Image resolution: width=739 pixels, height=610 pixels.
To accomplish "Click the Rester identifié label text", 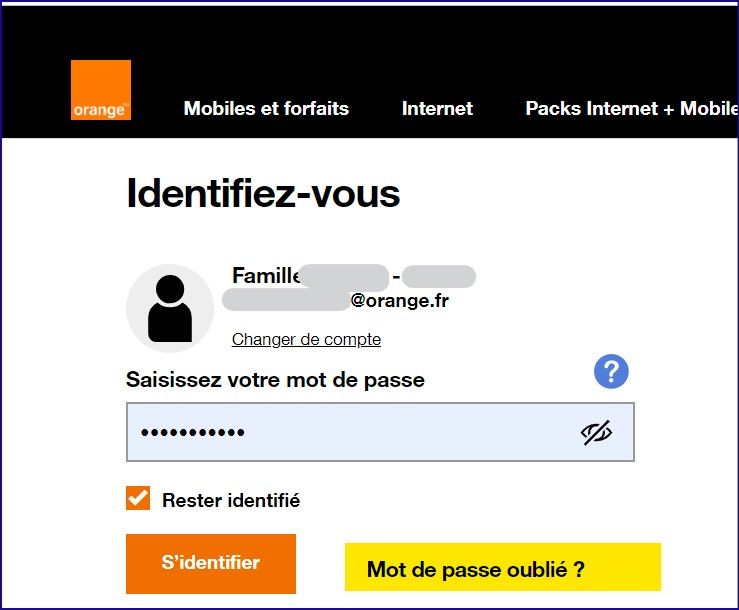I will [x=231, y=500].
